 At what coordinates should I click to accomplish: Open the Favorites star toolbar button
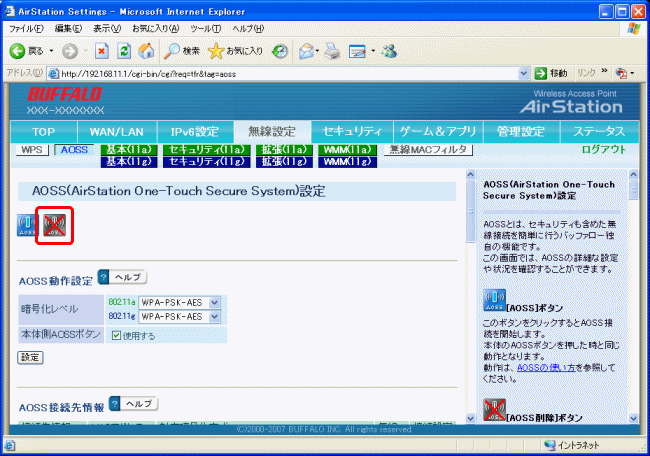[235, 51]
